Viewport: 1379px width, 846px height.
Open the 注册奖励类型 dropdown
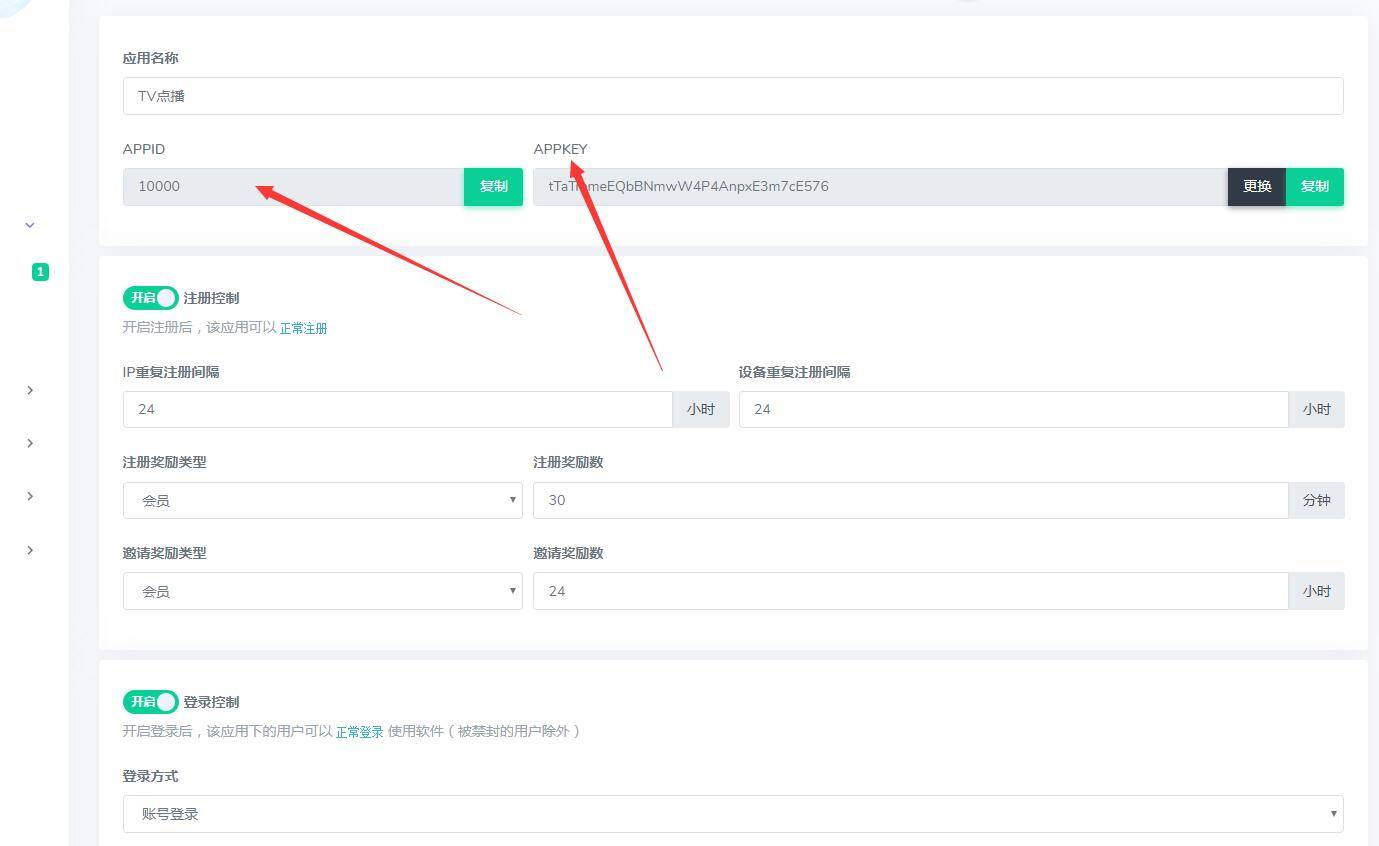coord(322,500)
